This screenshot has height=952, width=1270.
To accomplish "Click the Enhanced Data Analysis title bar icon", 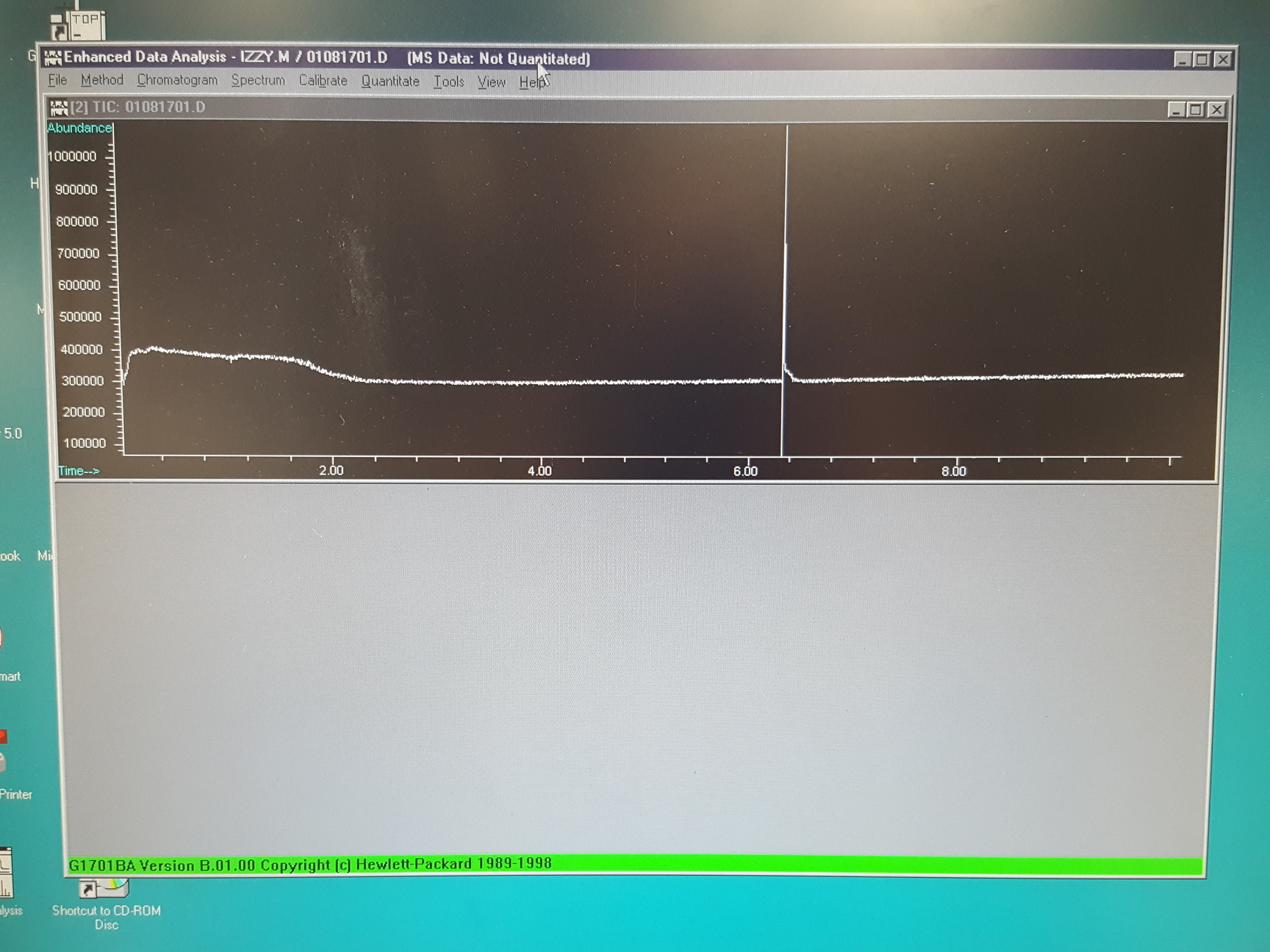I will click(53, 57).
